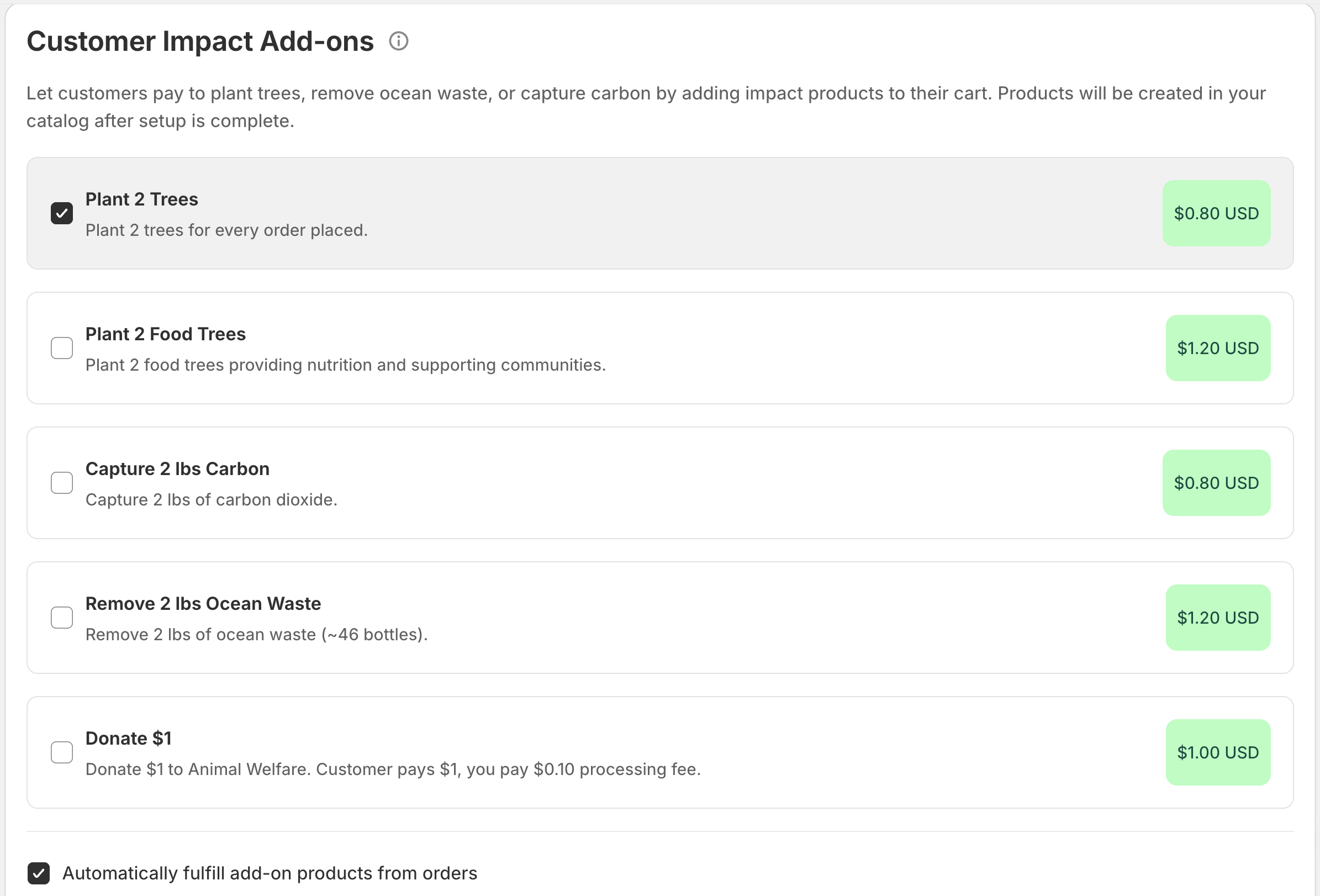Enable the Plant 2 Food Trees checkbox
This screenshot has height=896, width=1320.
pos(62,348)
